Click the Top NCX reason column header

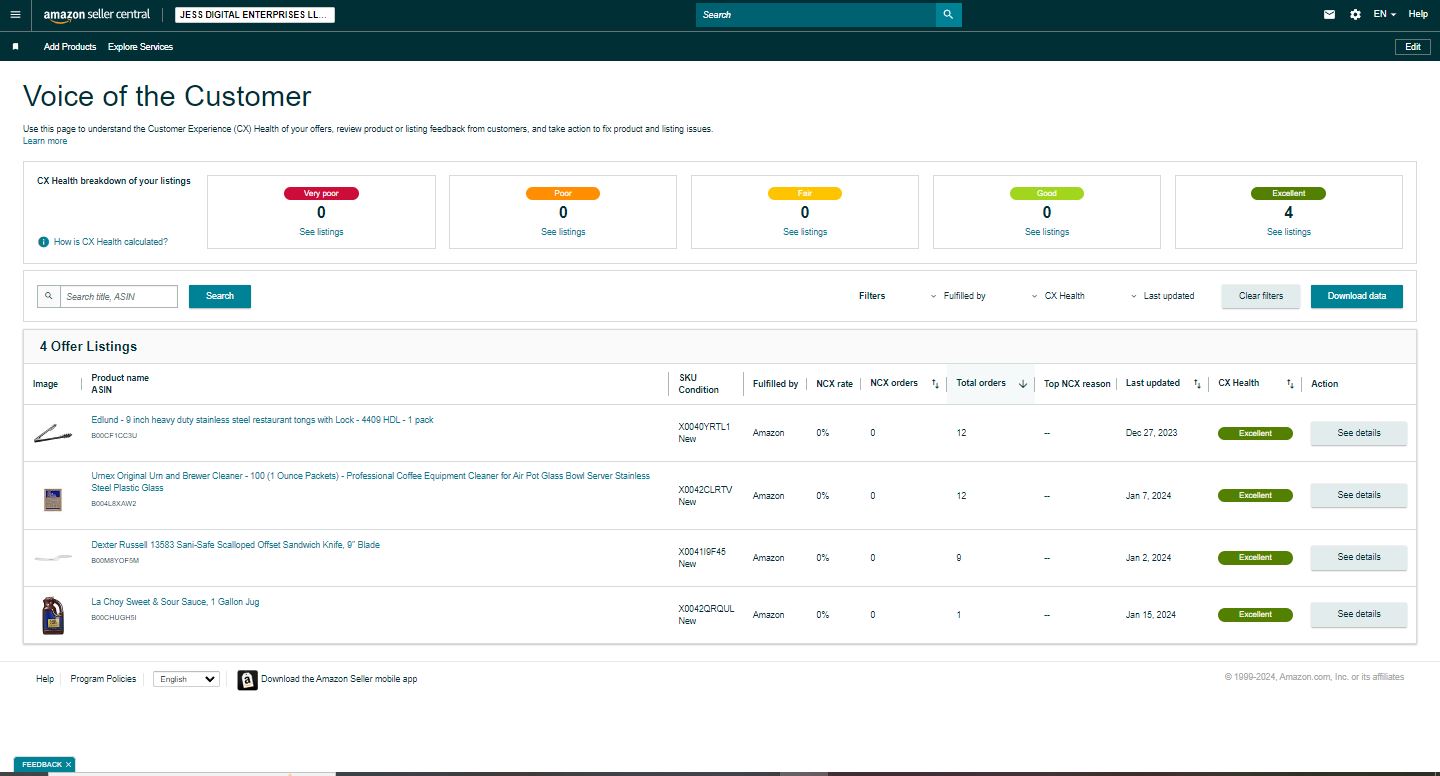1077,384
